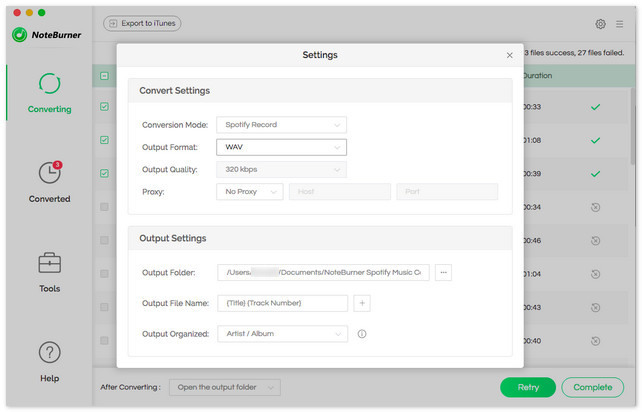Add a tag to output file name
642x412 pixels.
click(x=362, y=303)
